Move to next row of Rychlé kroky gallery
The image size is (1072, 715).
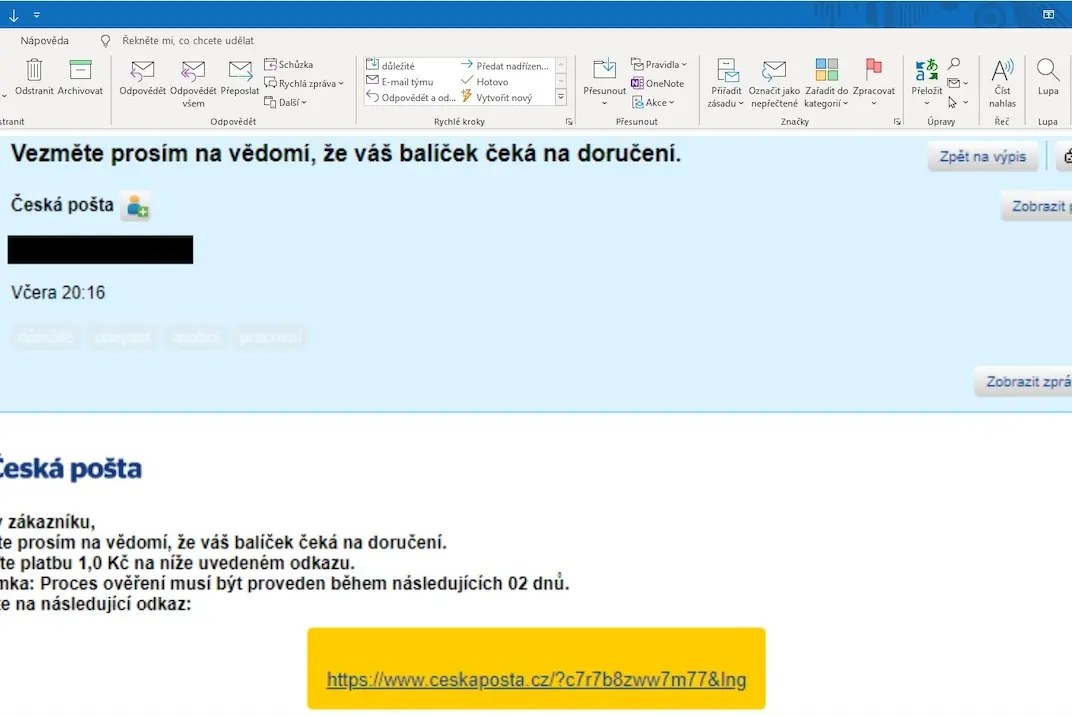coord(561,81)
